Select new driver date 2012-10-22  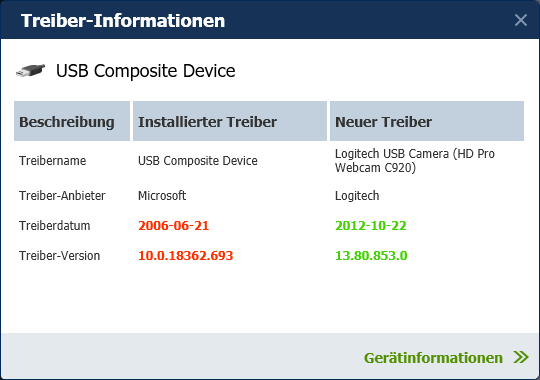[371, 226]
